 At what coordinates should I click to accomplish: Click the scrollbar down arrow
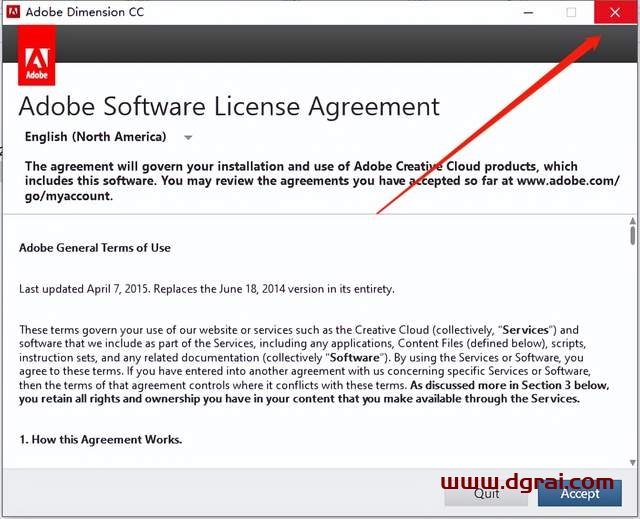[x=632, y=462]
